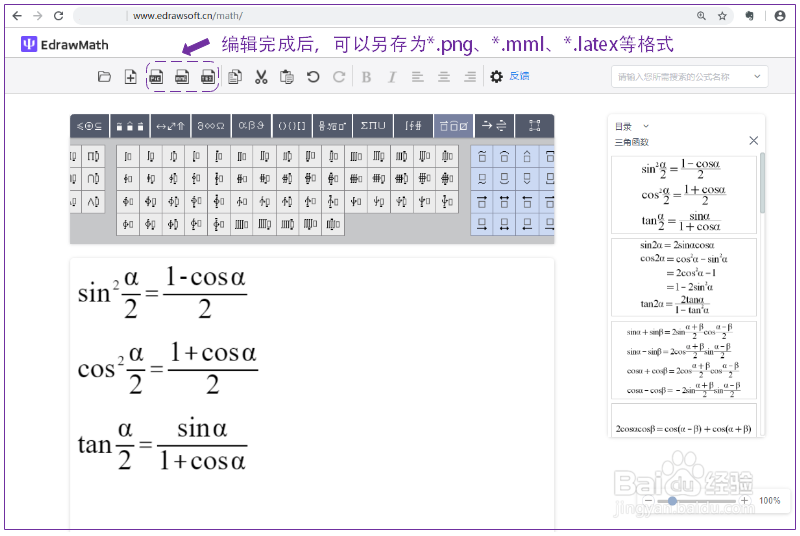
Task: Insert simple single integral template
Action: pyautogui.click(x=128, y=156)
